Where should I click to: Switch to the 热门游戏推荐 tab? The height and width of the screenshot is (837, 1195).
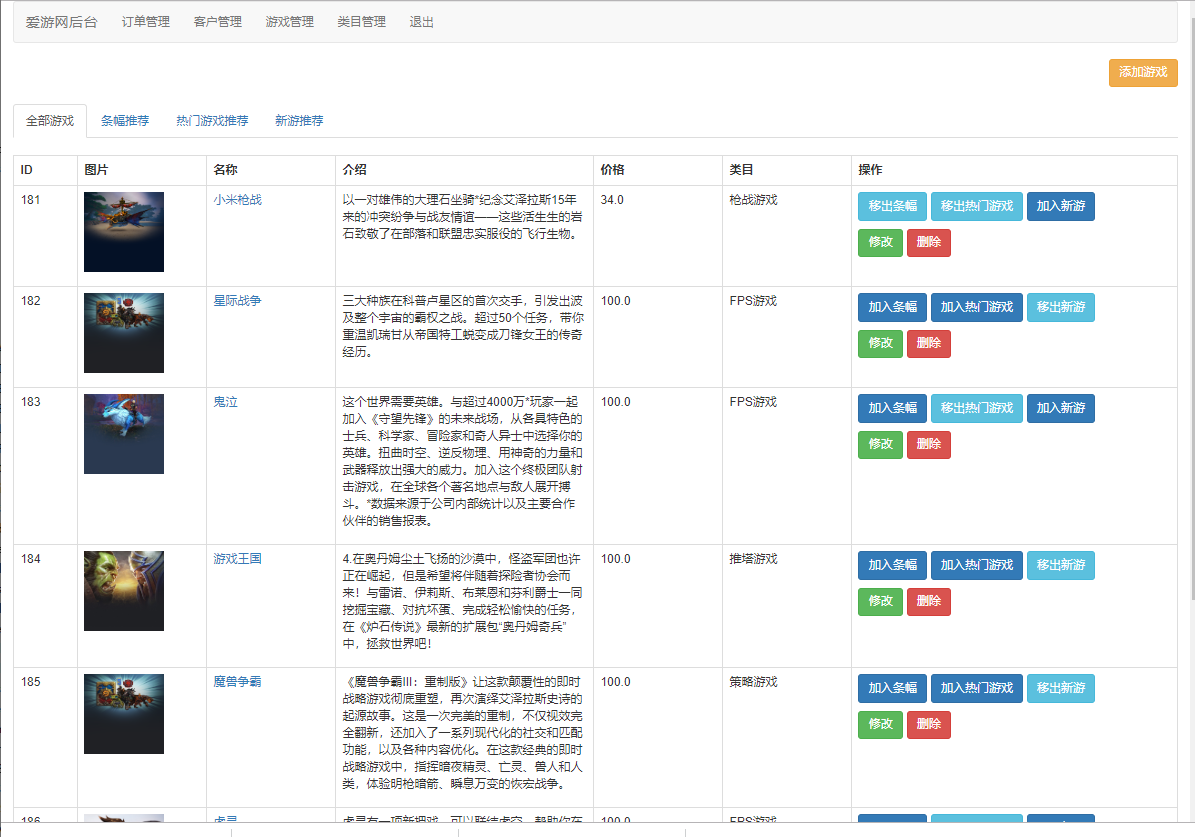(x=213, y=120)
